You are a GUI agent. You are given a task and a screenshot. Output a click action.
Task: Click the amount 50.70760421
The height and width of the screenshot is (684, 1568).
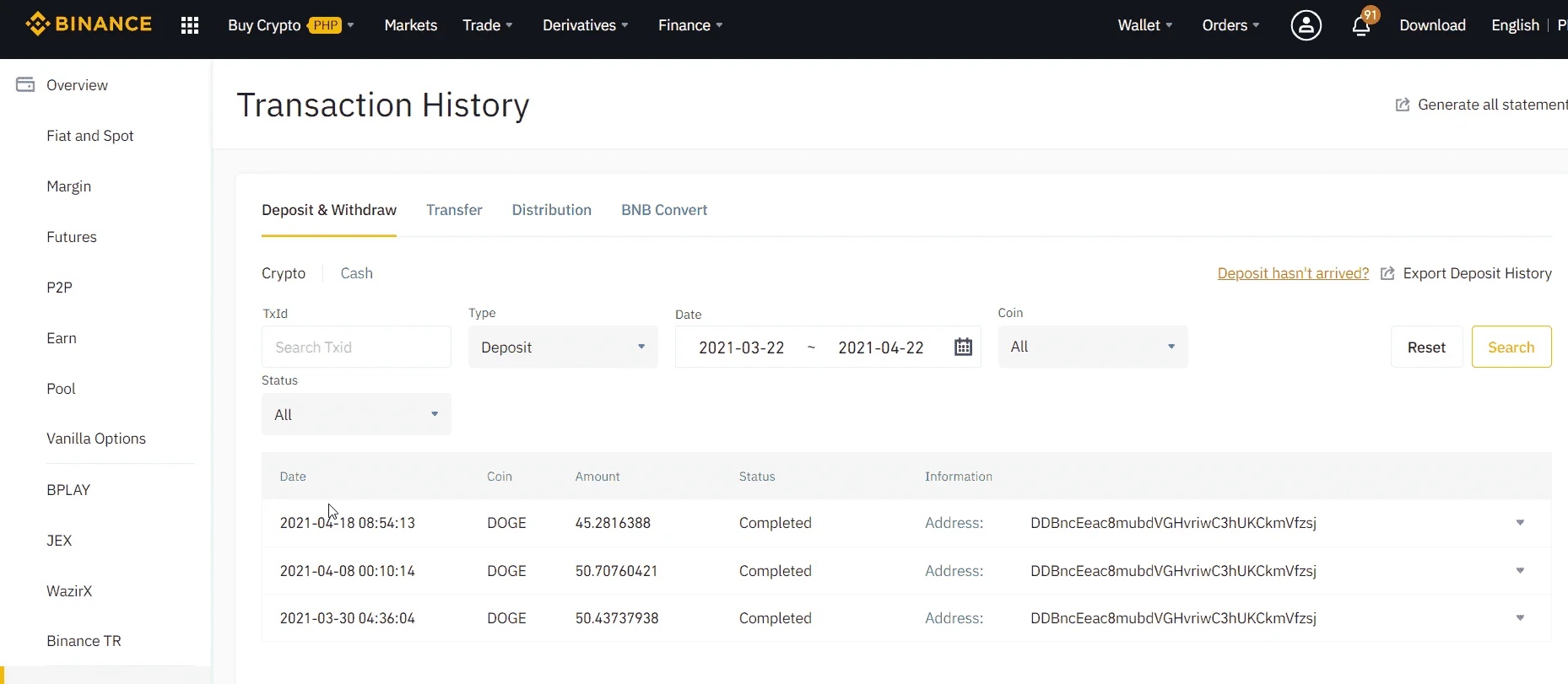coord(616,571)
